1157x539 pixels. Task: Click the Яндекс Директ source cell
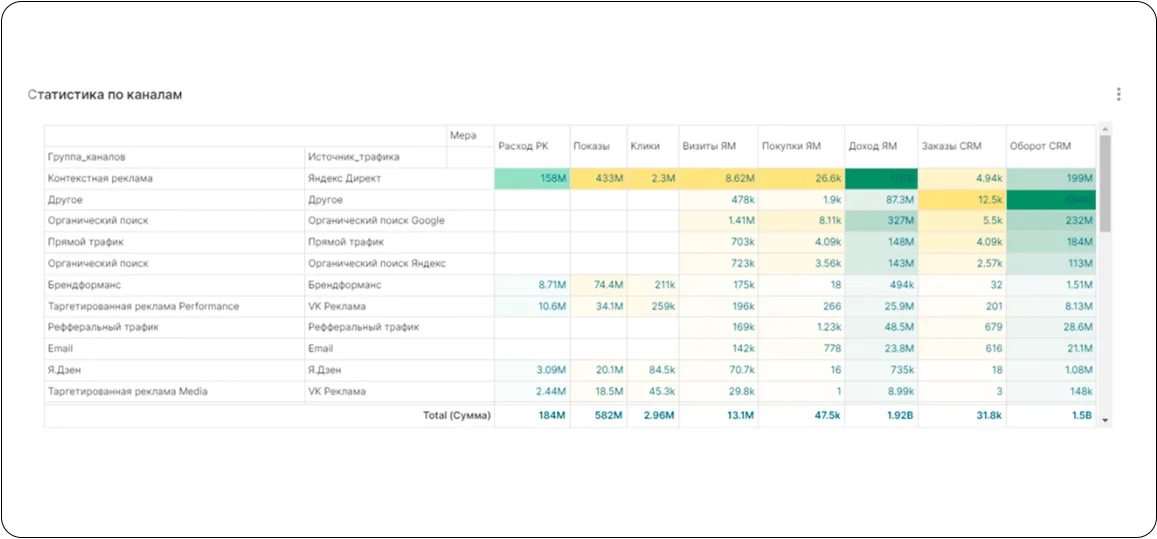(x=345, y=178)
